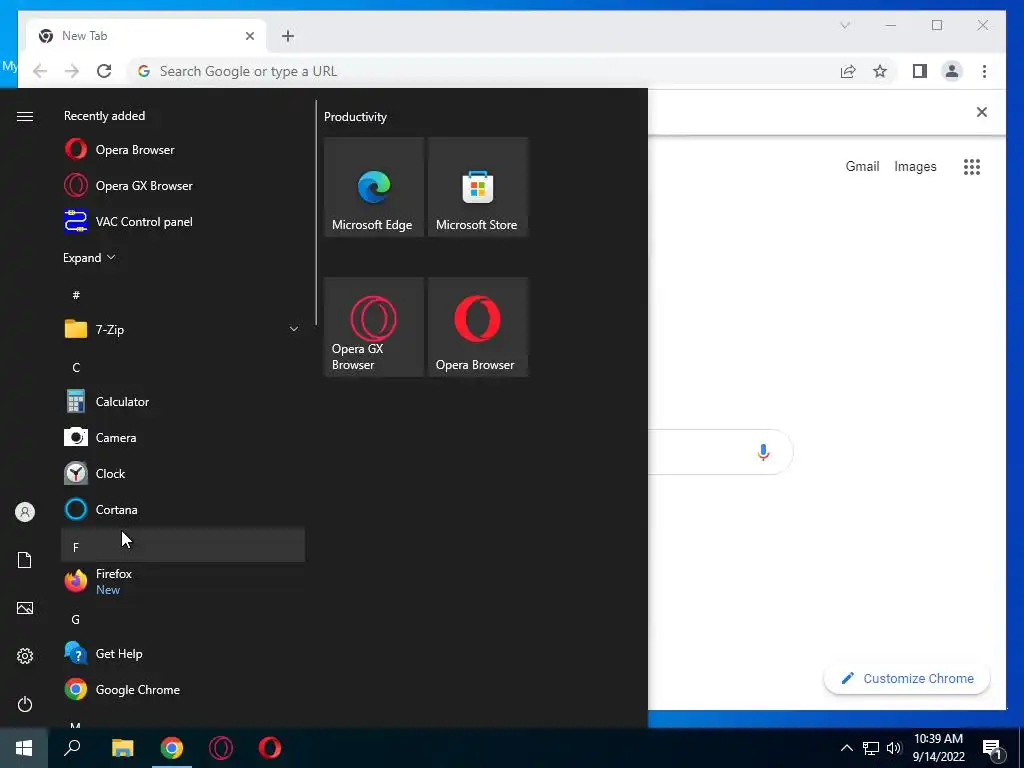The height and width of the screenshot is (768, 1024).
Task: Open Settings gear in Start sidebar
Action: click(x=25, y=656)
